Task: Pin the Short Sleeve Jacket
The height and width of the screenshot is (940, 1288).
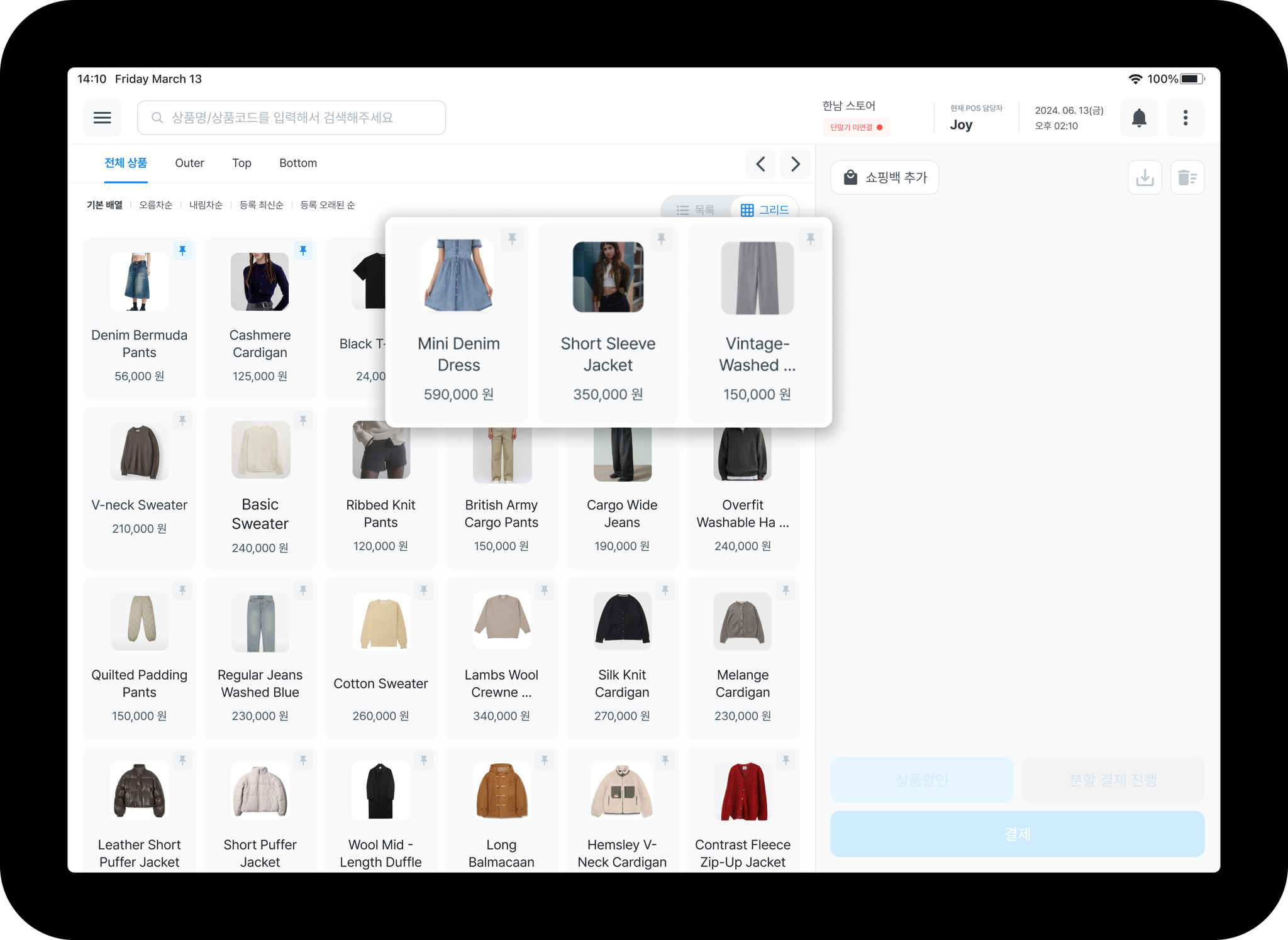Action: 662,239
